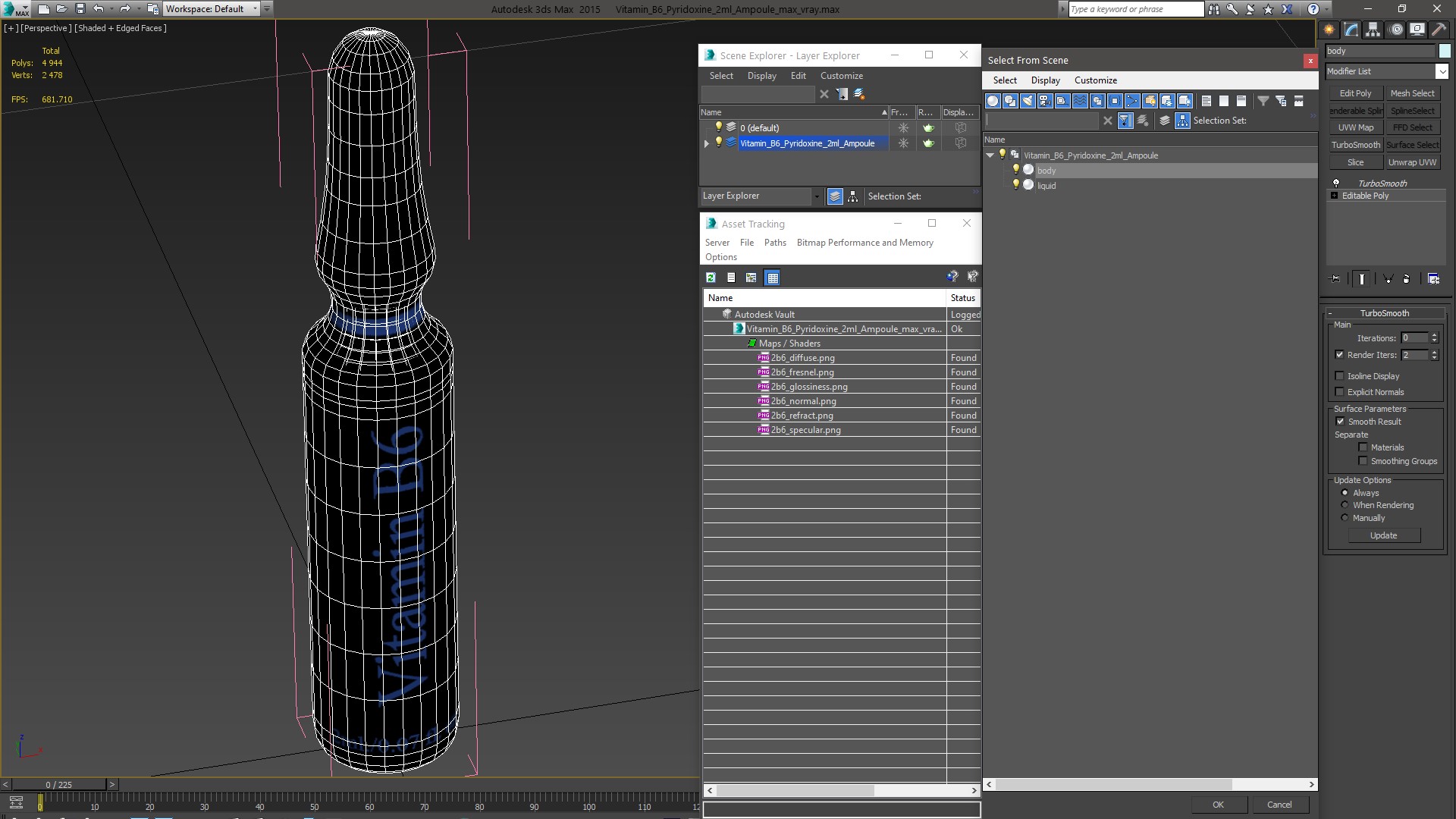The image size is (1456, 819).
Task: Toggle Display Shapes filter in Select From Scene
Action: pyautogui.click(x=1010, y=101)
